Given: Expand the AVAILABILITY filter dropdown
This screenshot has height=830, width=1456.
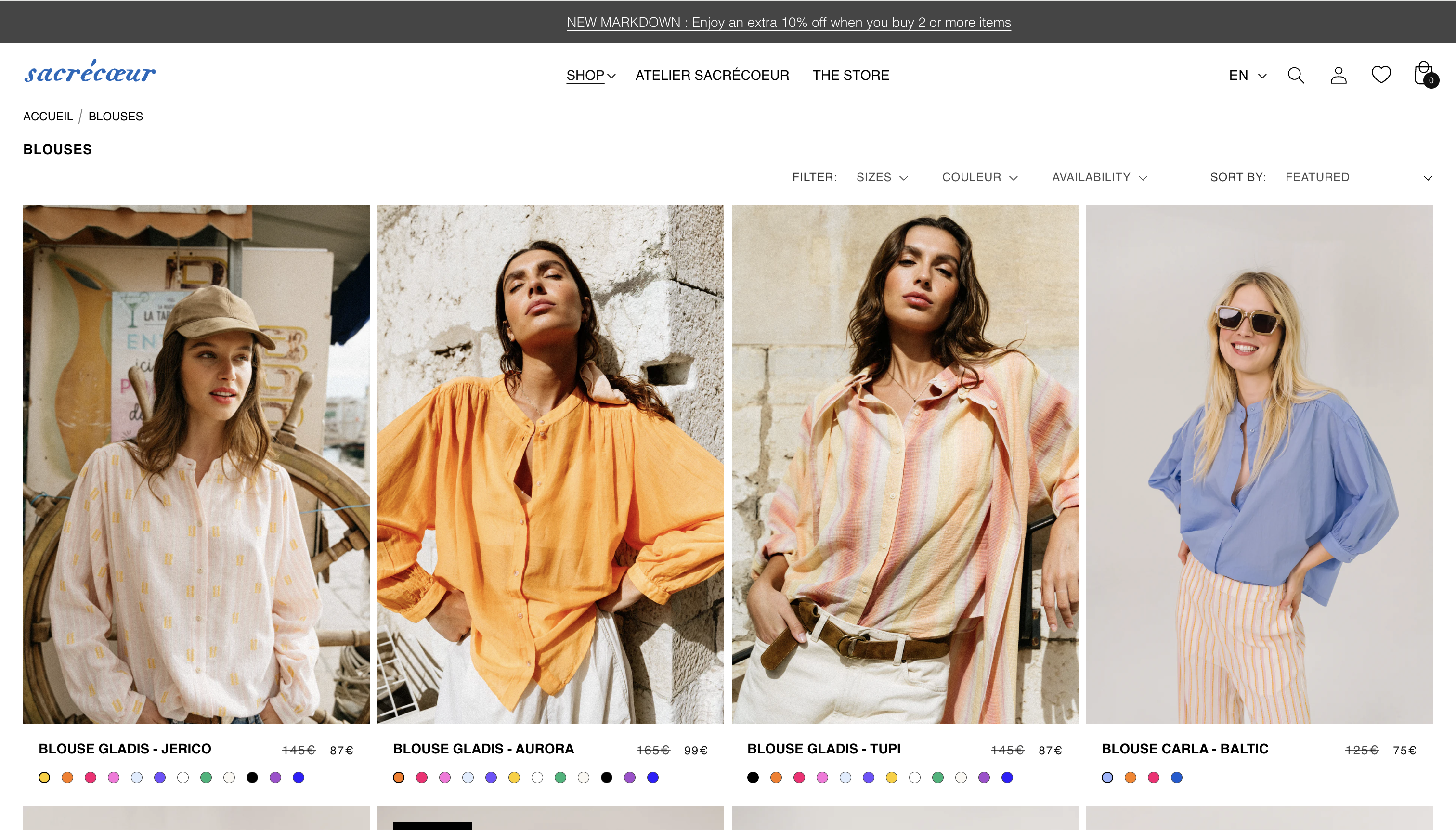Looking at the screenshot, I should pos(1099,177).
